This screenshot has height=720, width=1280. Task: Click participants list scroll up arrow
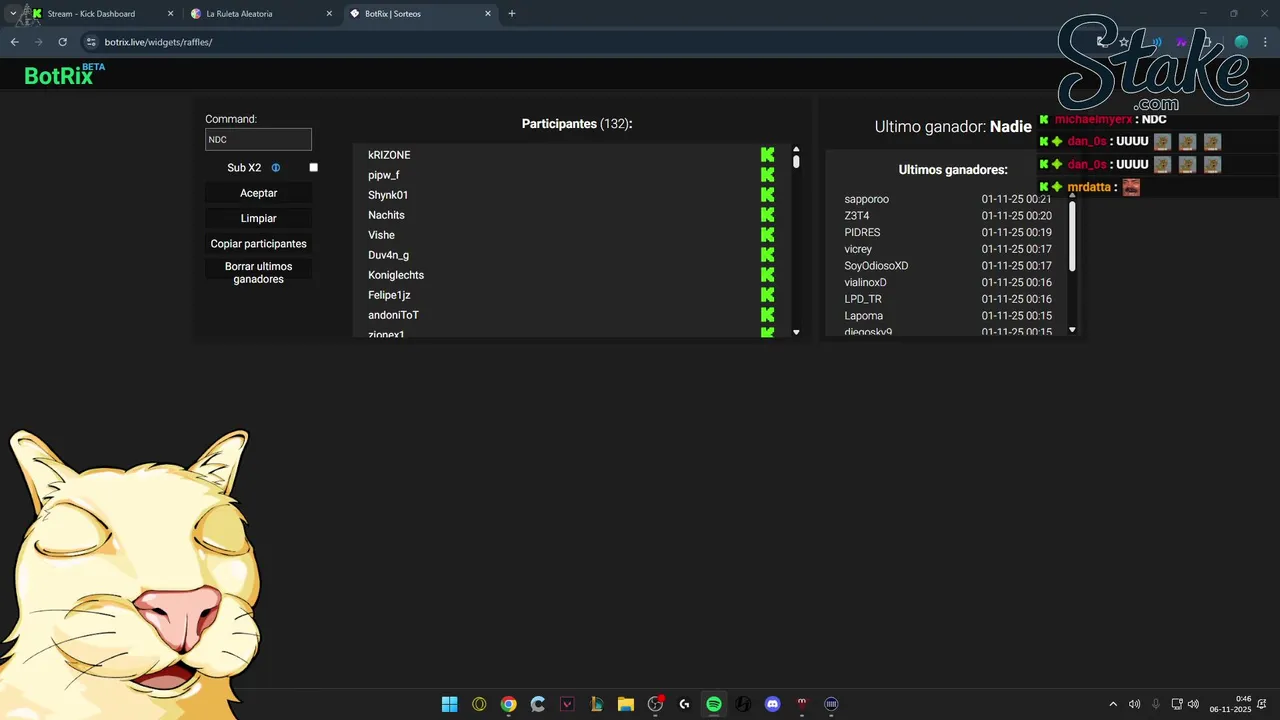click(796, 149)
